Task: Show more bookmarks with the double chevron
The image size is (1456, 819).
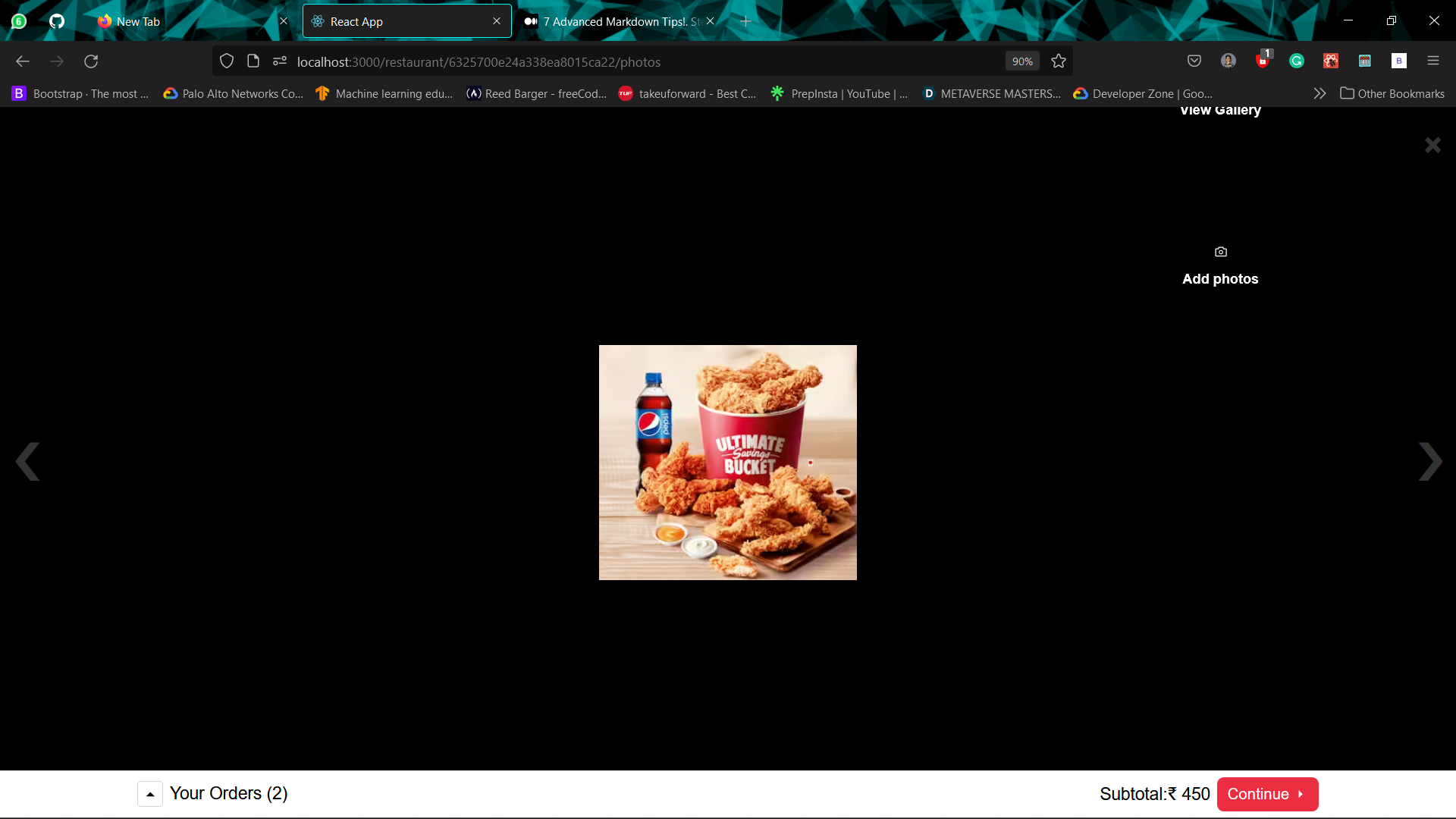Action: tap(1319, 93)
